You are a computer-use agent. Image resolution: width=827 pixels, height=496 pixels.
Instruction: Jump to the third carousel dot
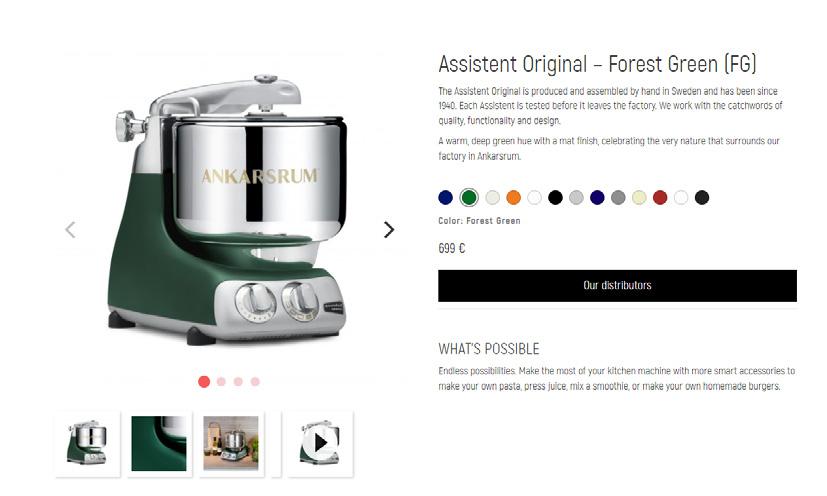(x=238, y=381)
